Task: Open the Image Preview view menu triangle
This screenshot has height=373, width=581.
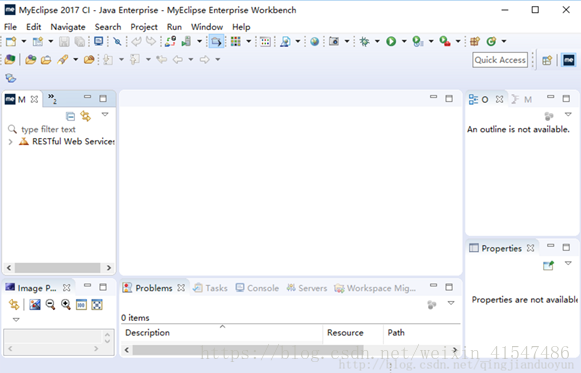Action: point(16,319)
